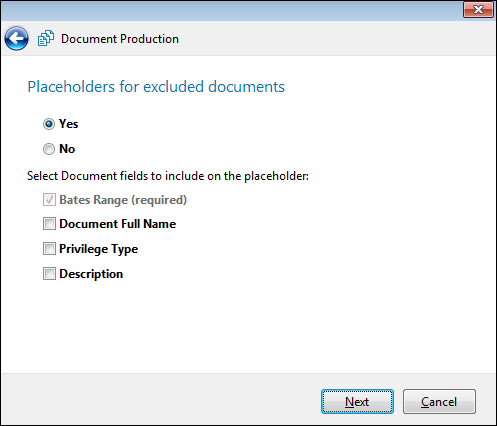Choose the No radio button
The width and height of the screenshot is (497, 426).
pos(49,149)
